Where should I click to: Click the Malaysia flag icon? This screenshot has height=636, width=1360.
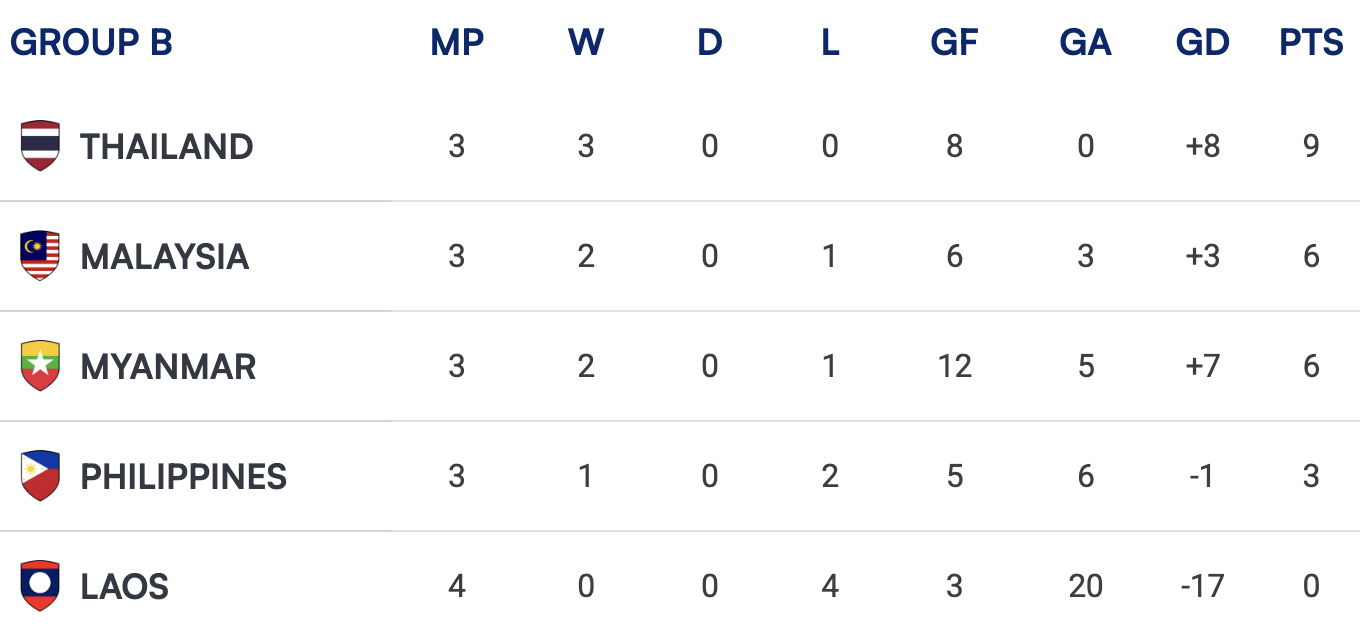40,256
